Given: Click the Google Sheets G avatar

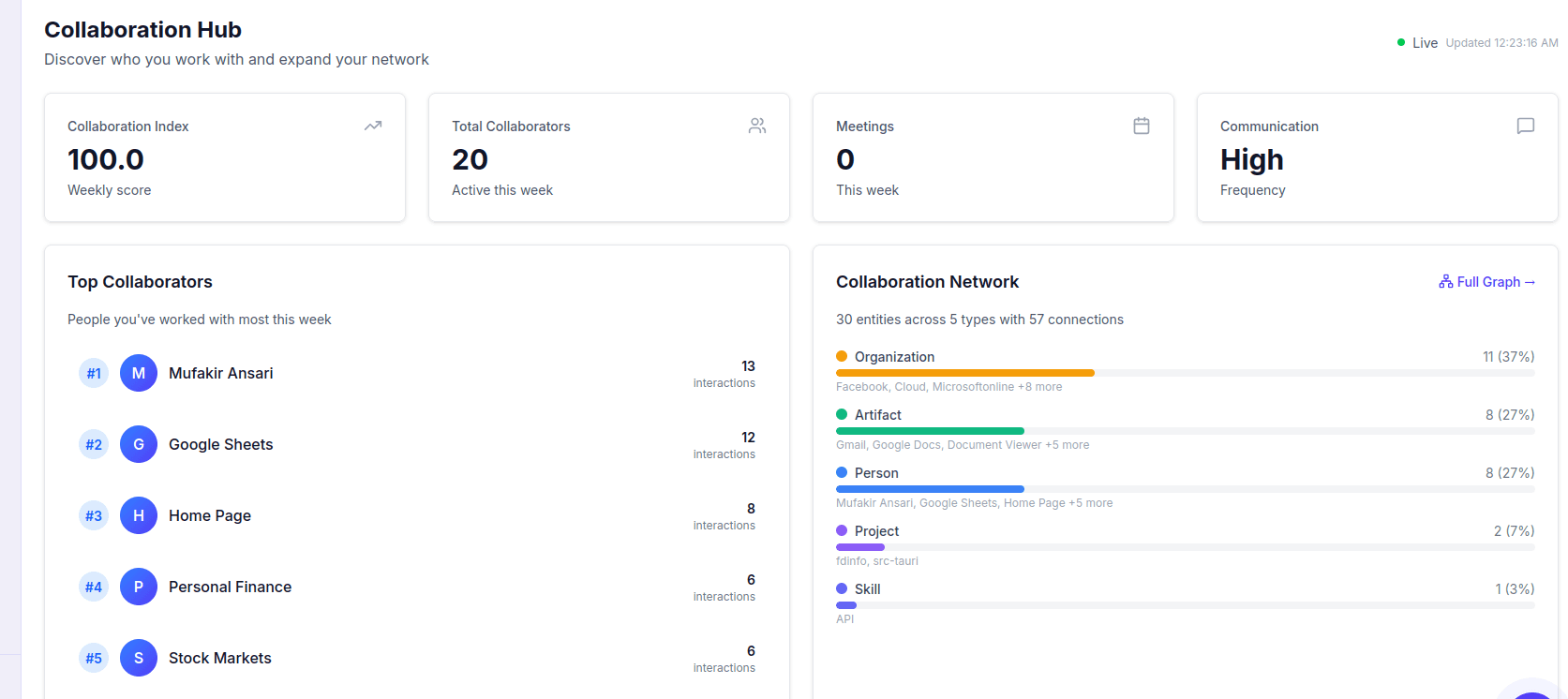Looking at the screenshot, I should [139, 444].
